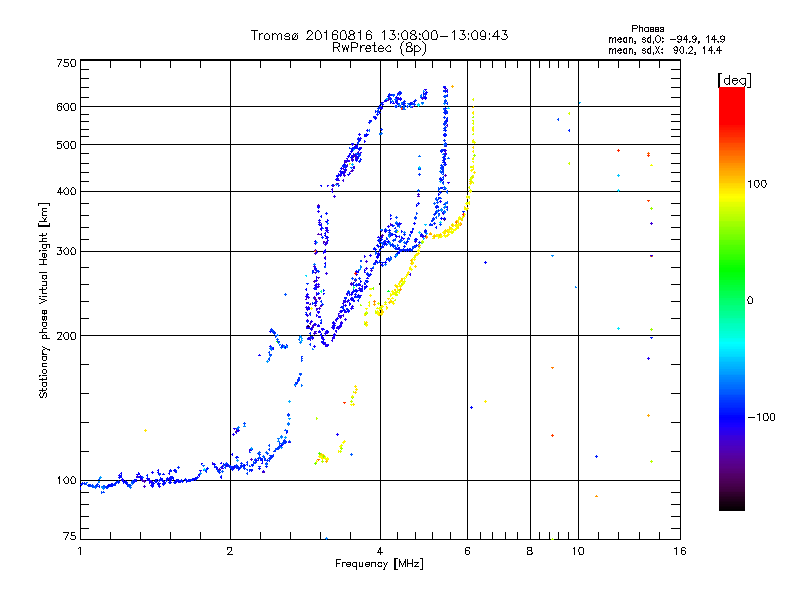Click the phase colorbar gradient
Screen dimensions: 800x600
[732, 298]
